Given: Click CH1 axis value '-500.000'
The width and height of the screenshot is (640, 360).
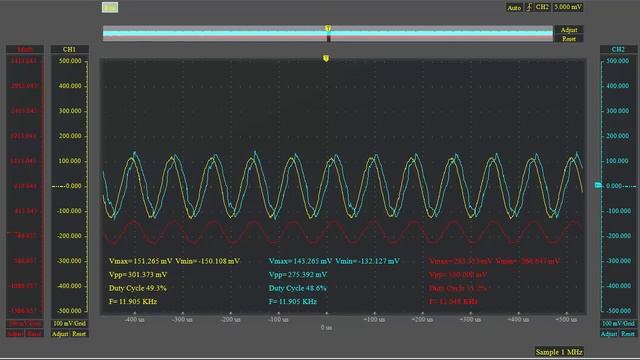Looking at the screenshot, I should (x=69, y=311).
